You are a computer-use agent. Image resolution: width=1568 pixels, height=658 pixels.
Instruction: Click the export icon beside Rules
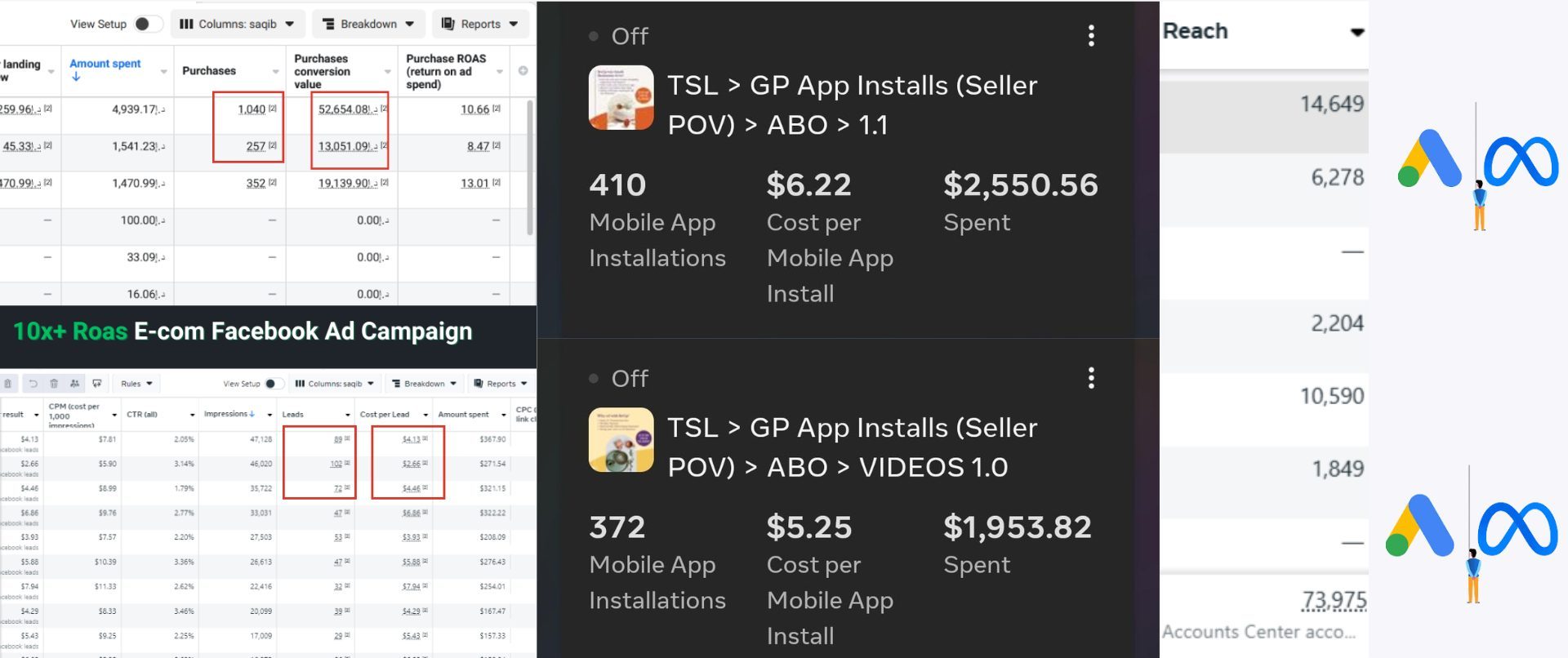pyautogui.click(x=96, y=384)
